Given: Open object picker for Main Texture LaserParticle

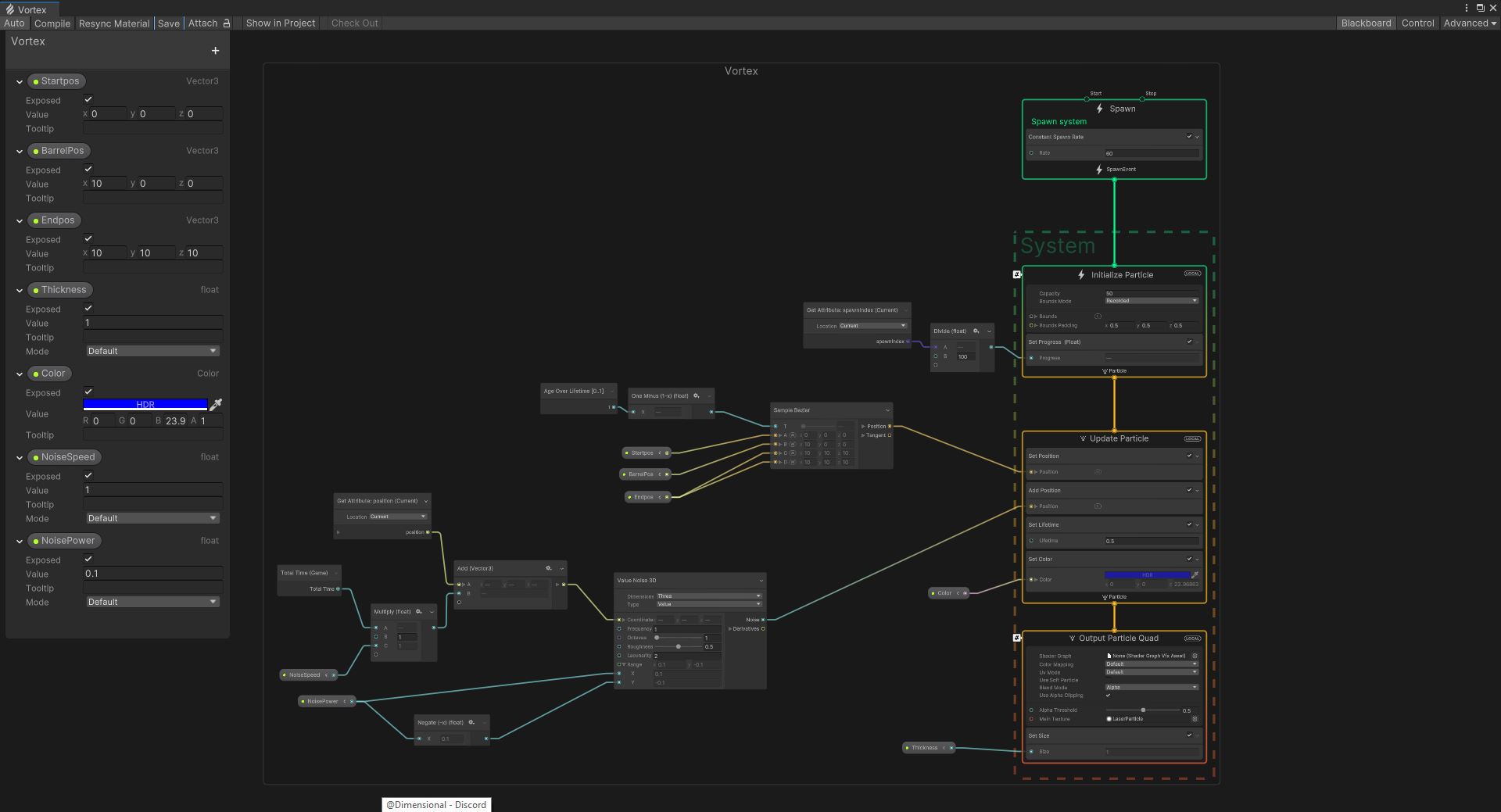Looking at the screenshot, I should 1195,719.
